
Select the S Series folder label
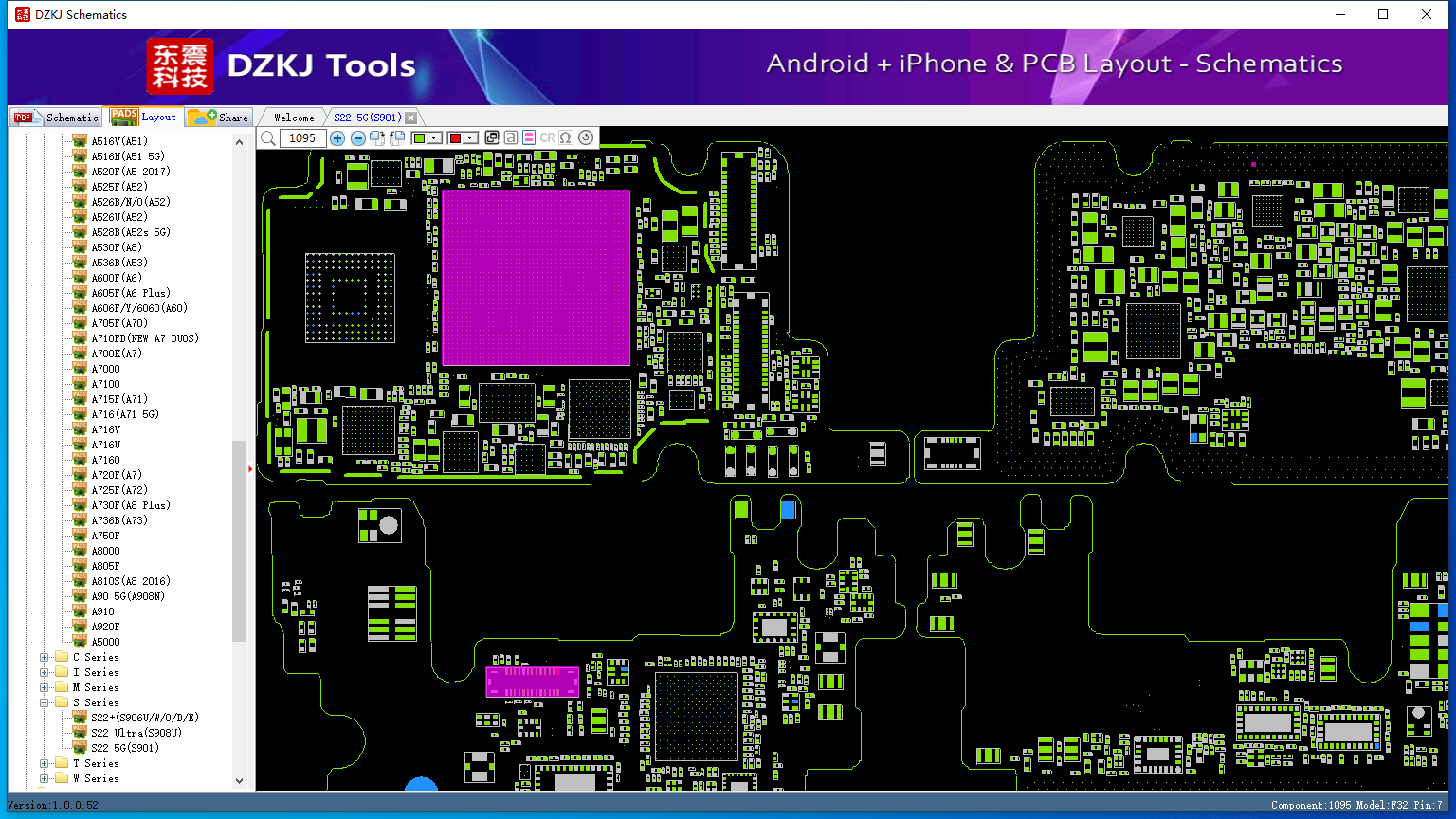tap(96, 702)
